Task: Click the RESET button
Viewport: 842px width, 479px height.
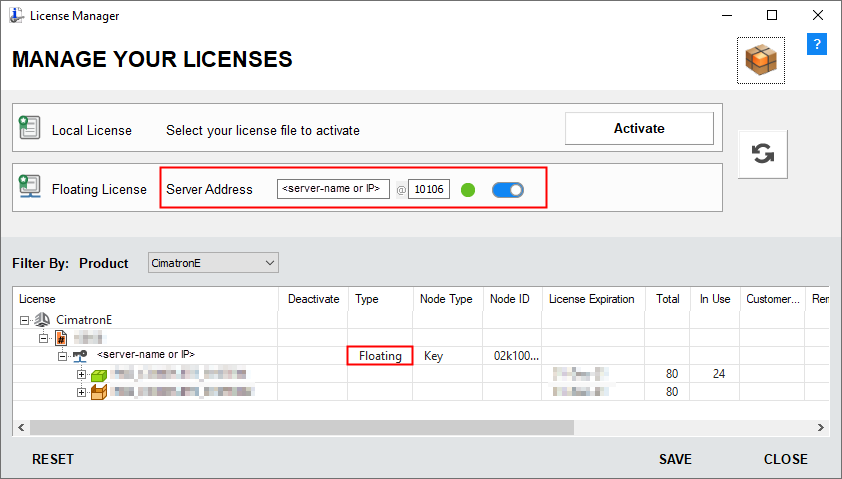Action: (x=53, y=459)
